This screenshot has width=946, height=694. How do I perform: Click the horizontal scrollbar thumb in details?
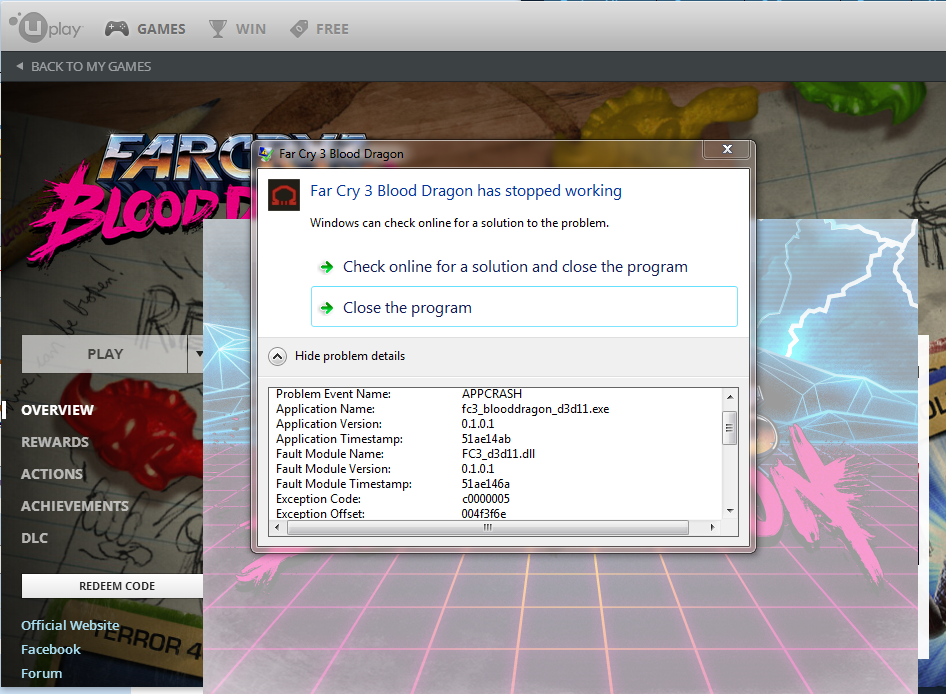[x=488, y=527]
